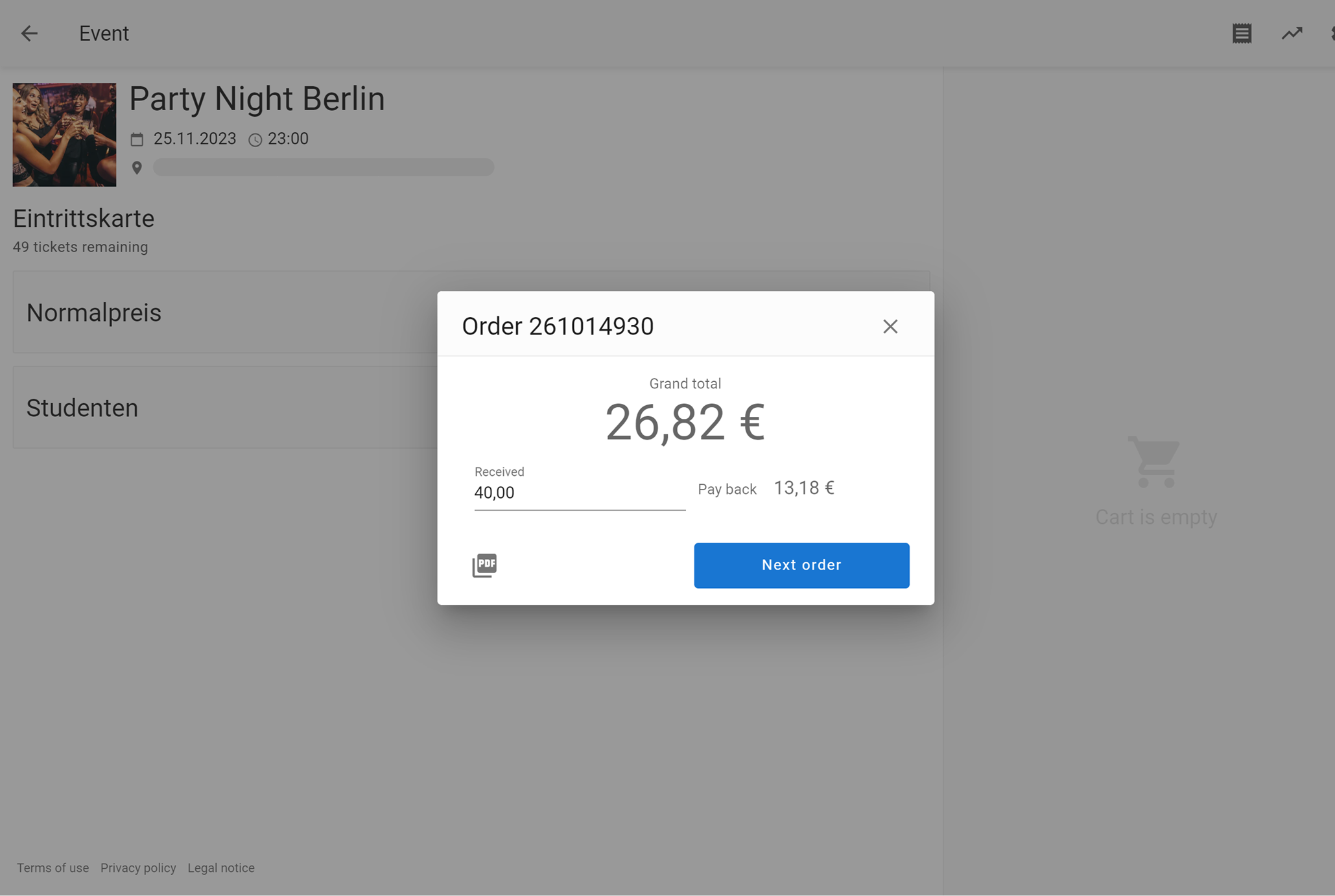Viewport: 1335px width, 896px height.
Task: Click the empty shopping cart icon
Action: coord(1155,462)
